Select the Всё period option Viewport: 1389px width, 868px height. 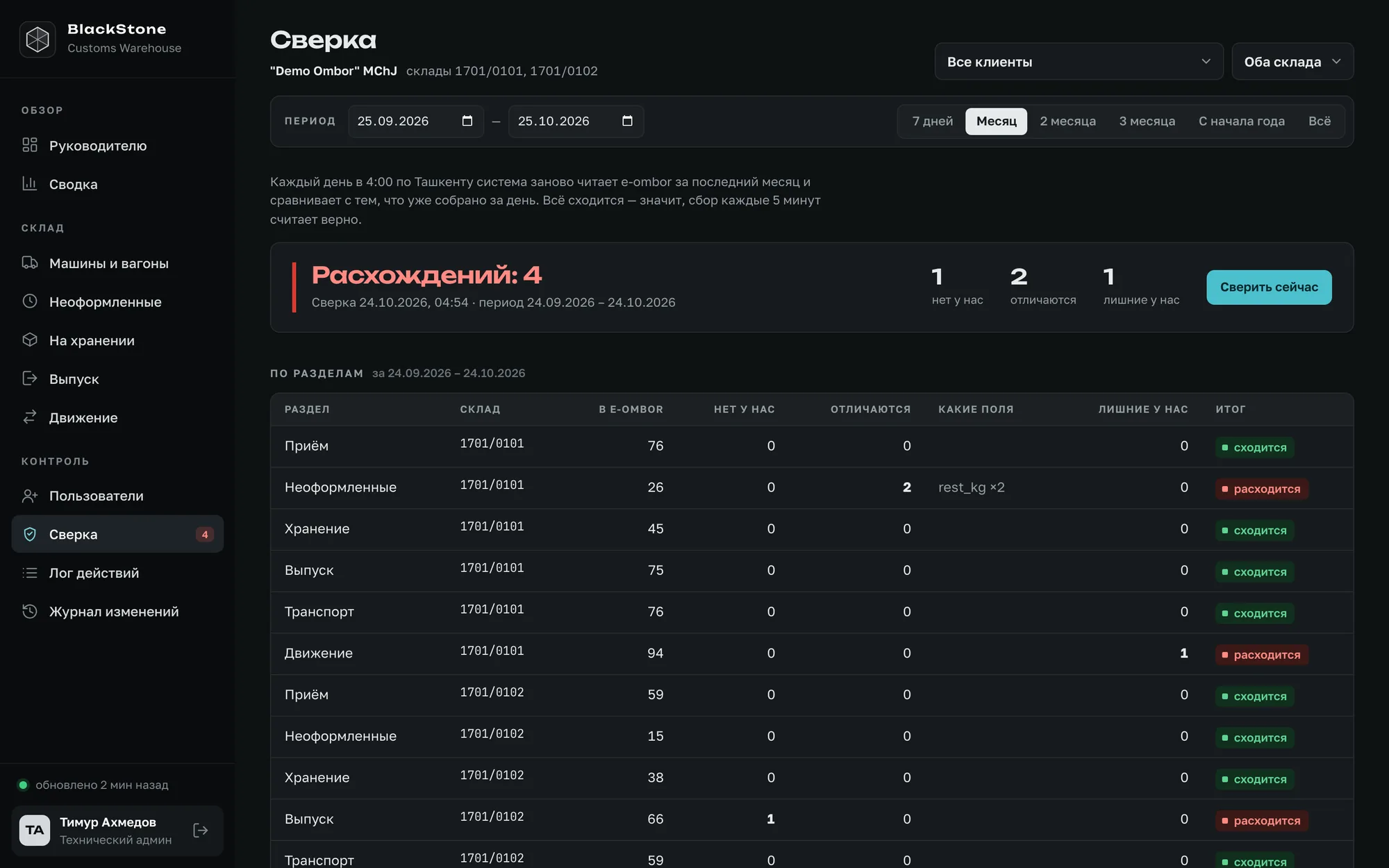coord(1320,121)
